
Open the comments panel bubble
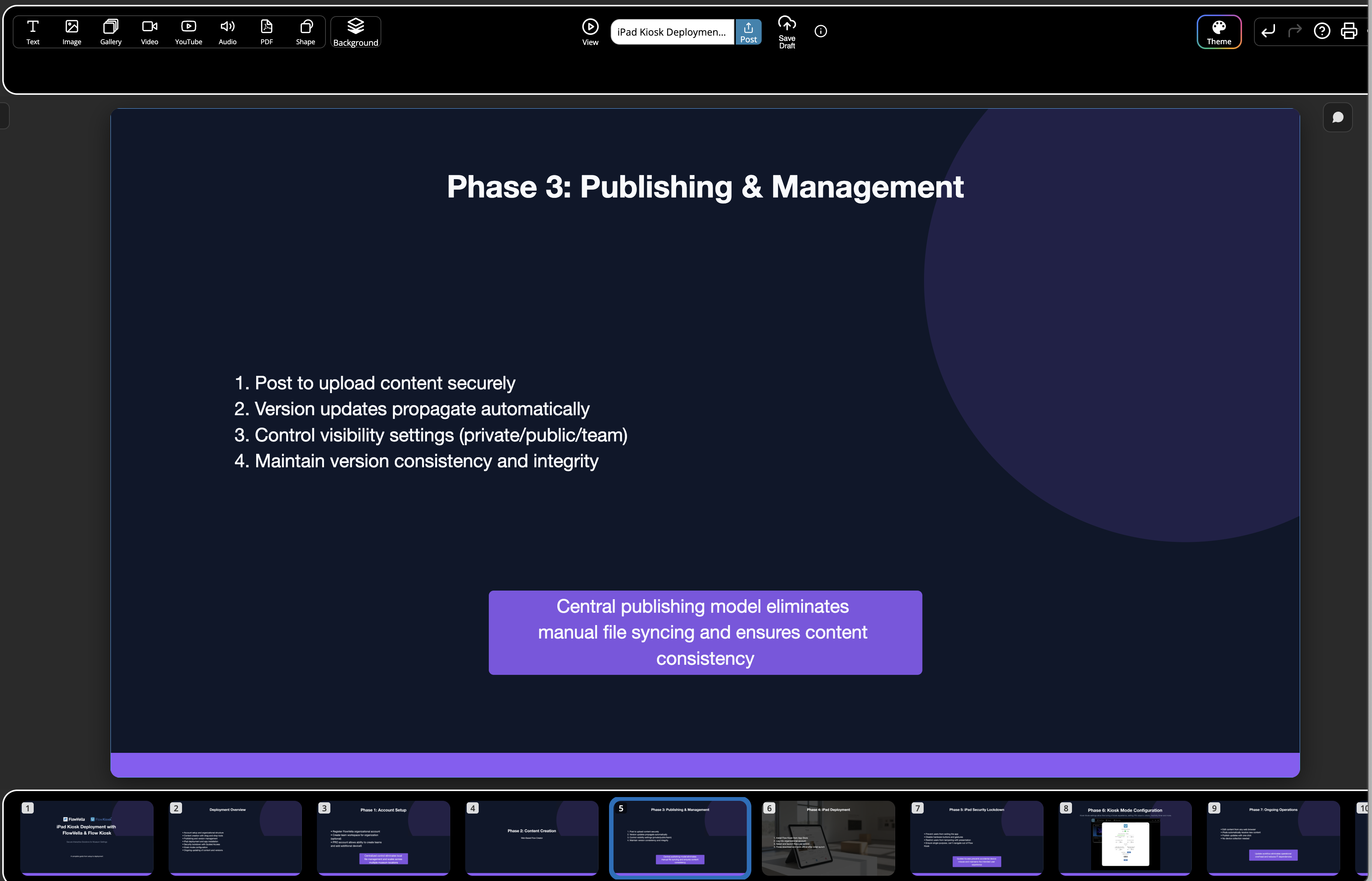coord(1337,117)
